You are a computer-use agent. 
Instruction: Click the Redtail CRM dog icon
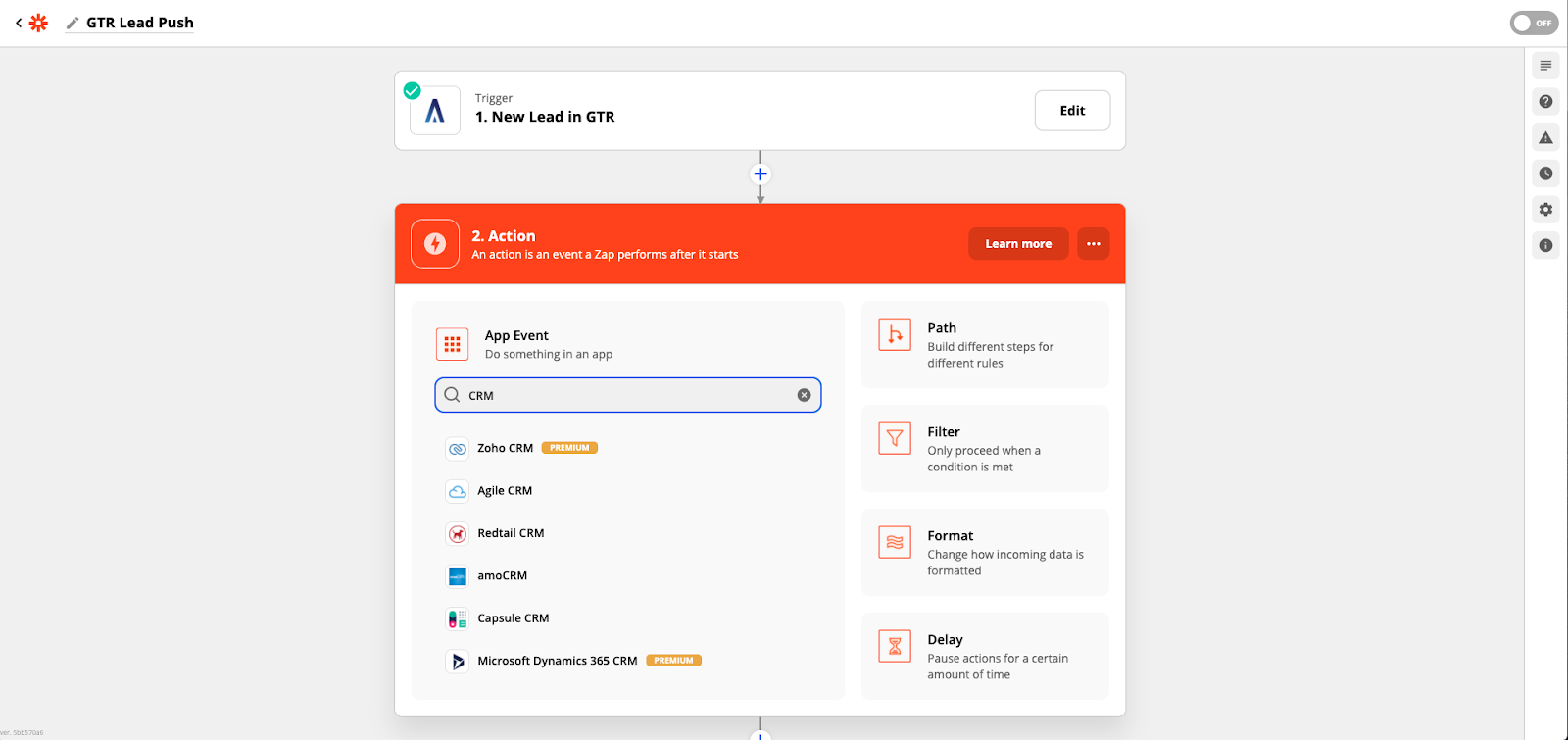tap(458, 534)
